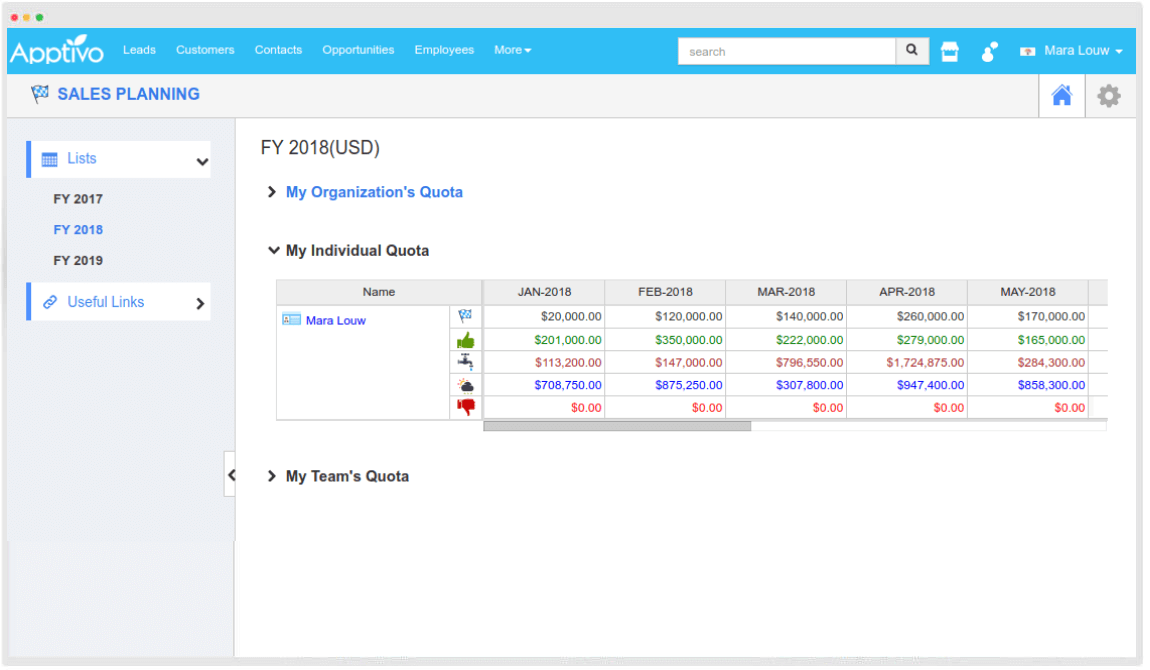Open the More menu in navigation
1150x670 pixels.
tap(512, 50)
